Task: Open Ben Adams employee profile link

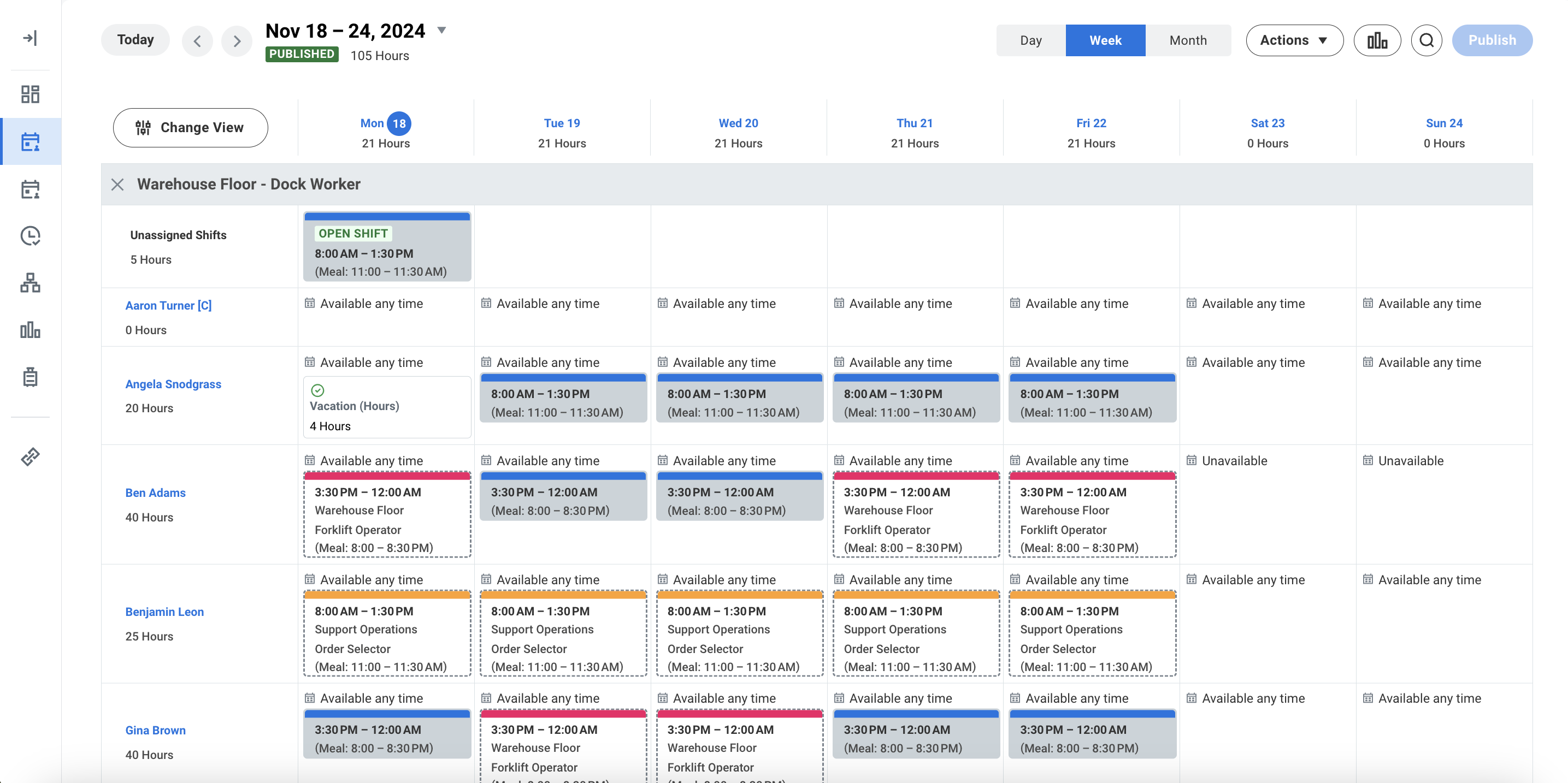Action: [x=155, y=493]
